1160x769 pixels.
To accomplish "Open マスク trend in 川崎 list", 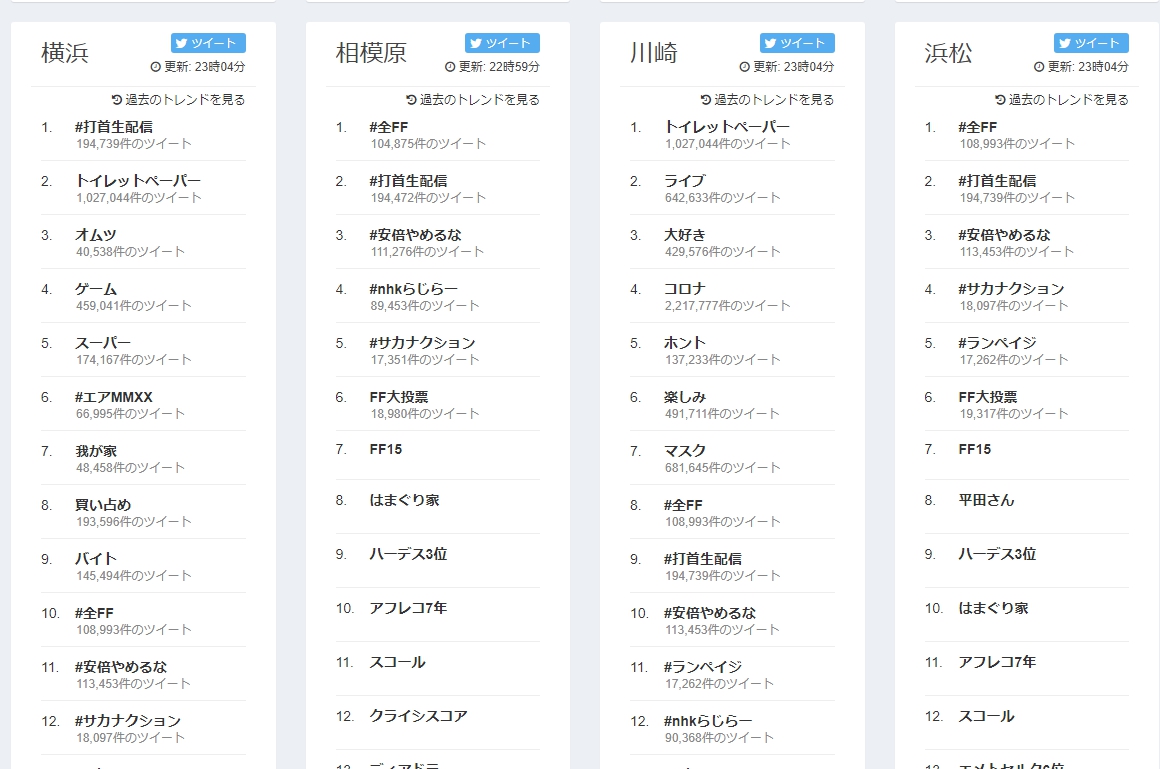I will click(684, 451).
